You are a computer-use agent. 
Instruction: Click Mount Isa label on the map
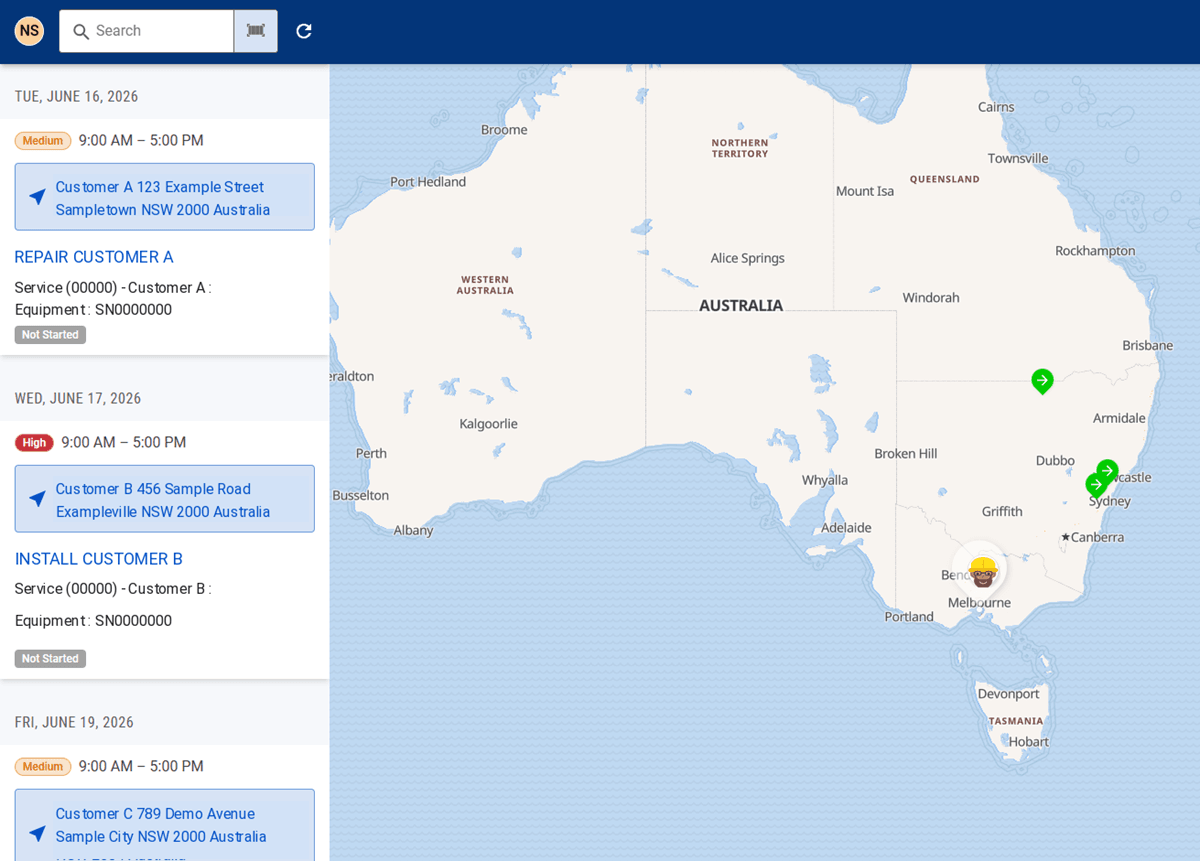click(x=865, y=191)
